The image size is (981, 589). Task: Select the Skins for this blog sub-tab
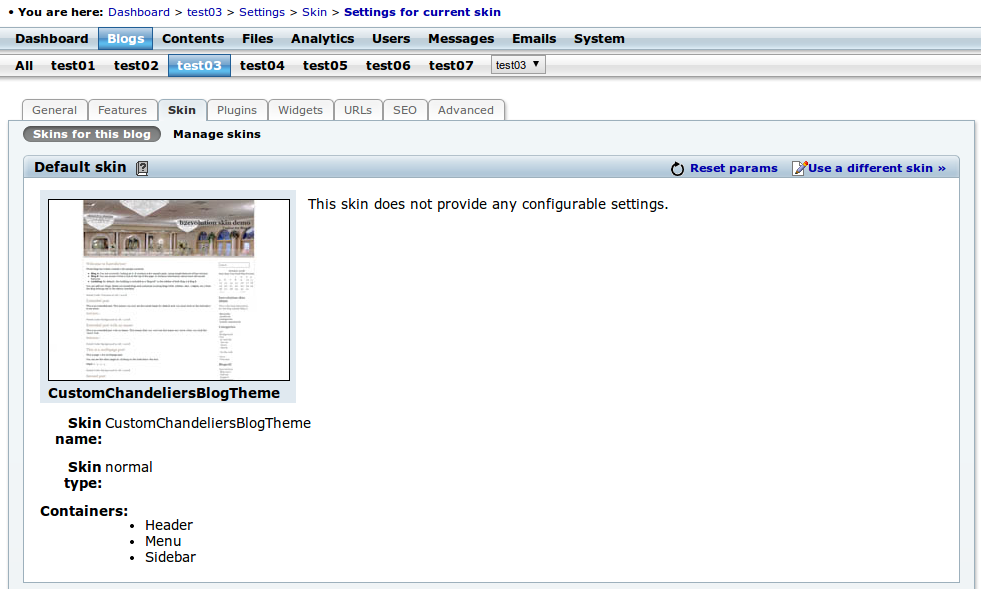click(92, 134)
